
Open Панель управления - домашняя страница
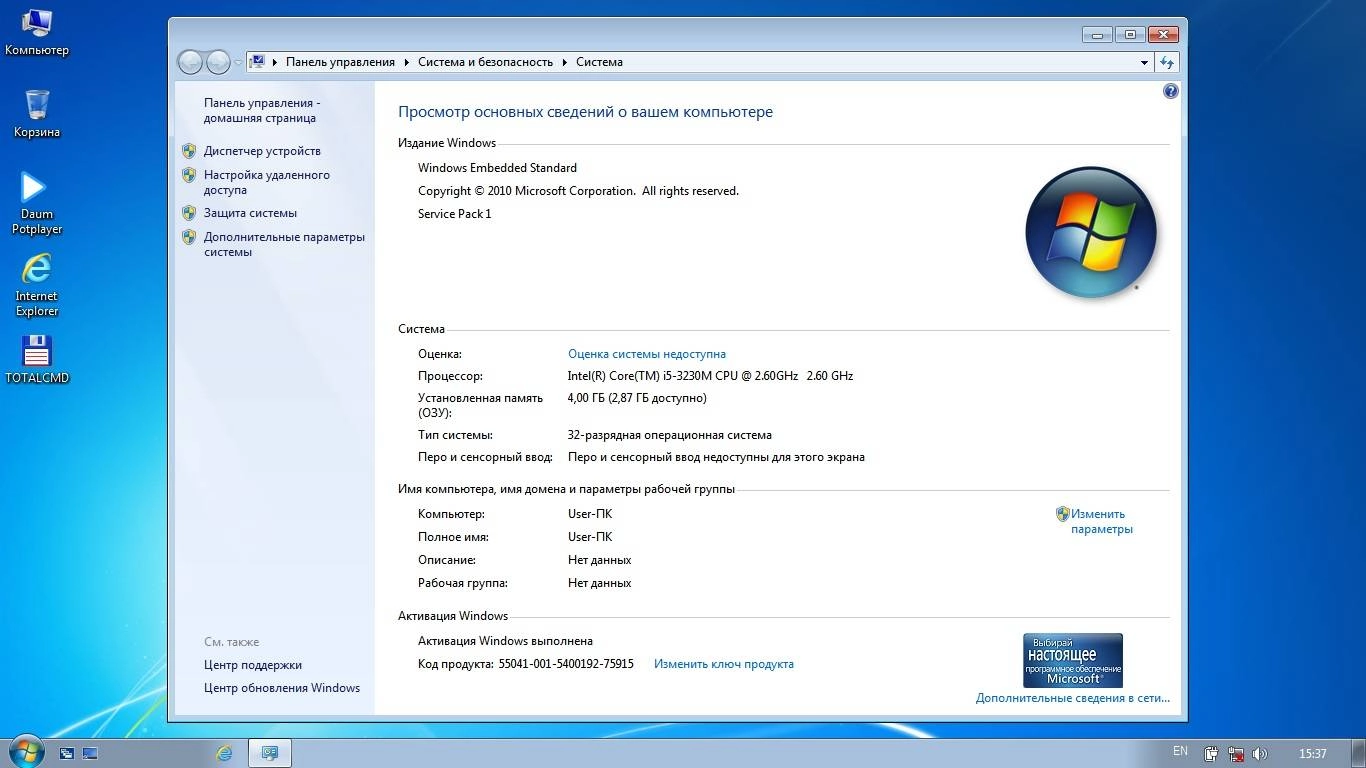pos(262,110)
